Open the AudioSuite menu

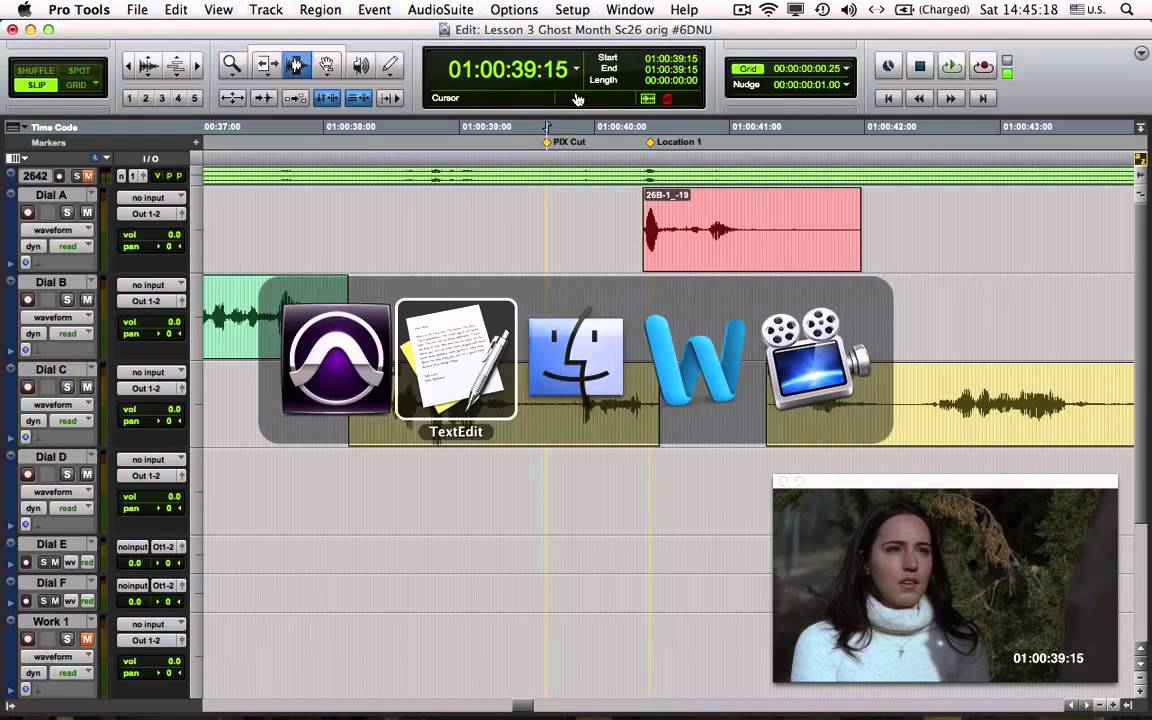coord(441,10)
